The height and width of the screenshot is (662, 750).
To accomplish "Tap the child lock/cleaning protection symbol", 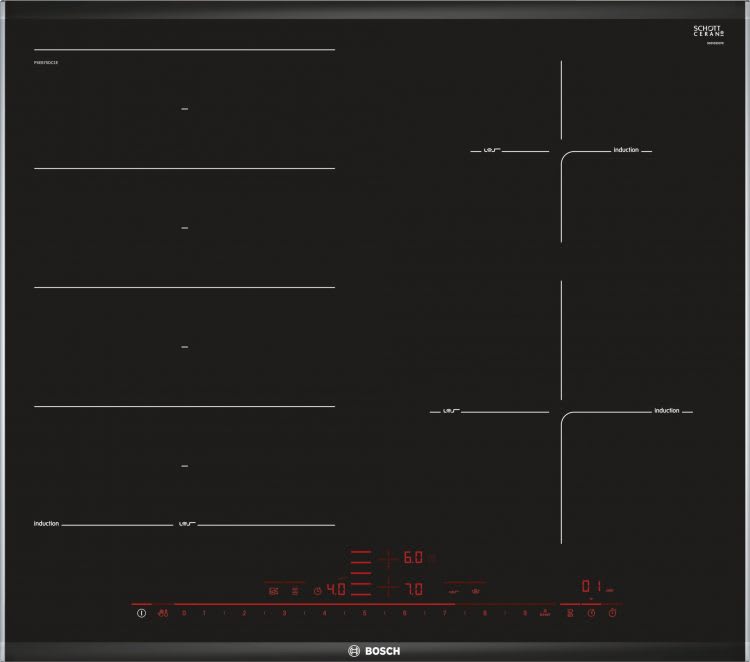I will click(163, 613).
